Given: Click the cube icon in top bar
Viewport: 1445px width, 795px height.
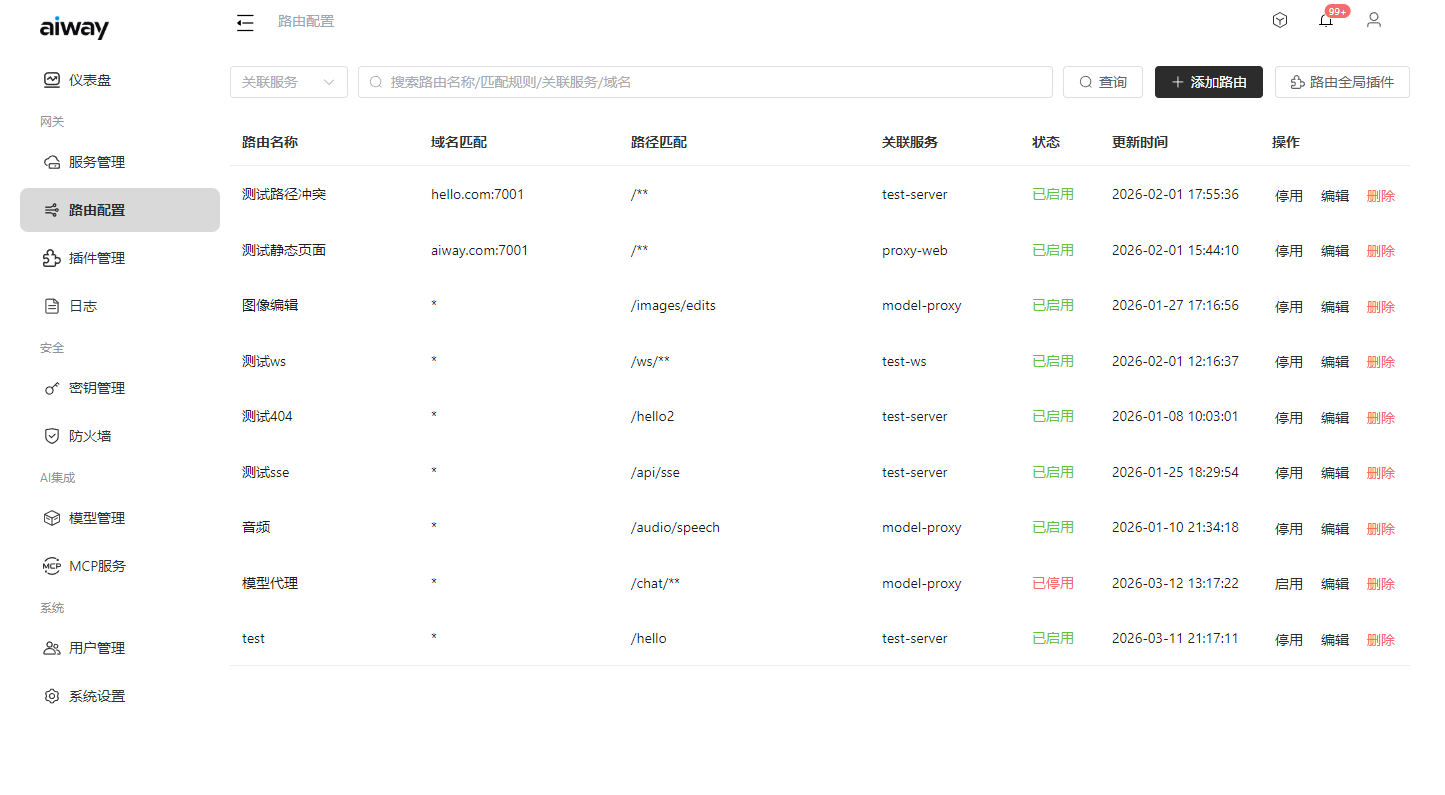Looking at the screenshot, I should pyautogui.click(x=1280, y=20).
